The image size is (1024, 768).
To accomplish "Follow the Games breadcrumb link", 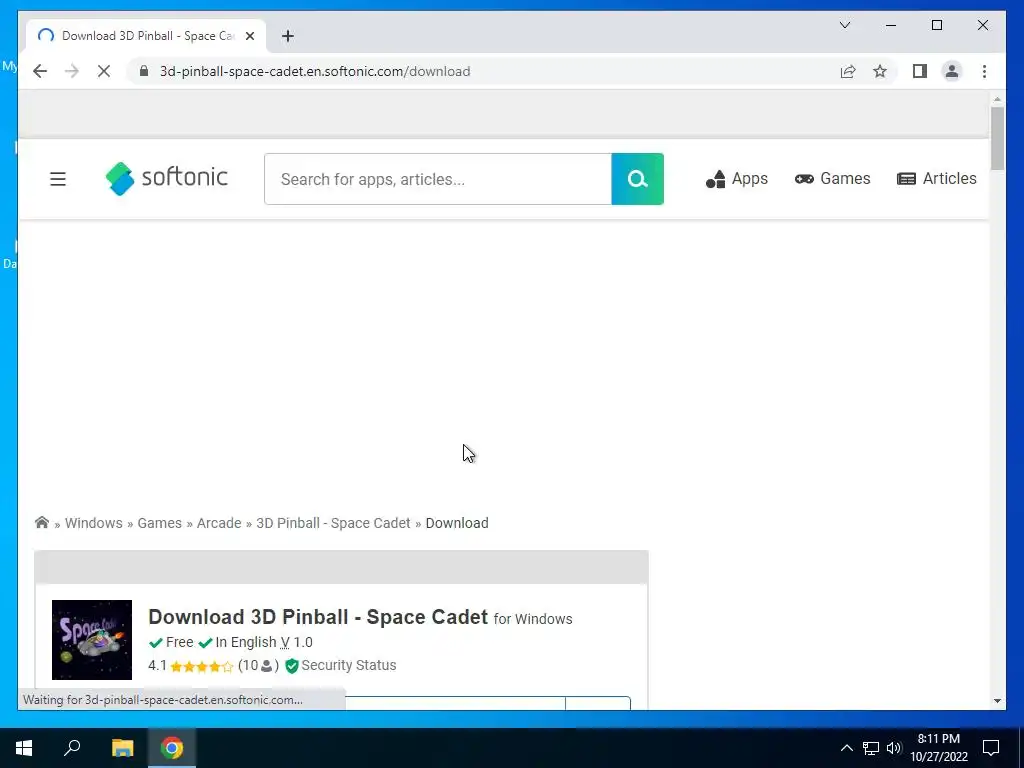I will click(x=159, y=523).
